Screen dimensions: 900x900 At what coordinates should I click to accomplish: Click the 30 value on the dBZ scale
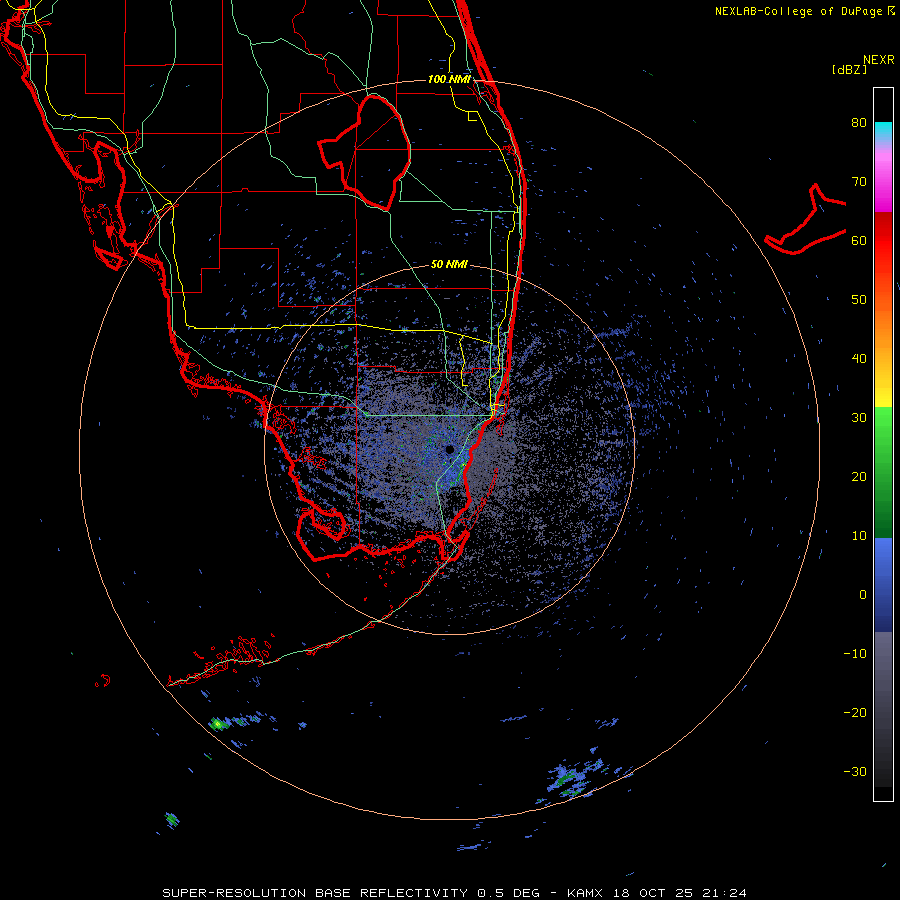[859, 417]
